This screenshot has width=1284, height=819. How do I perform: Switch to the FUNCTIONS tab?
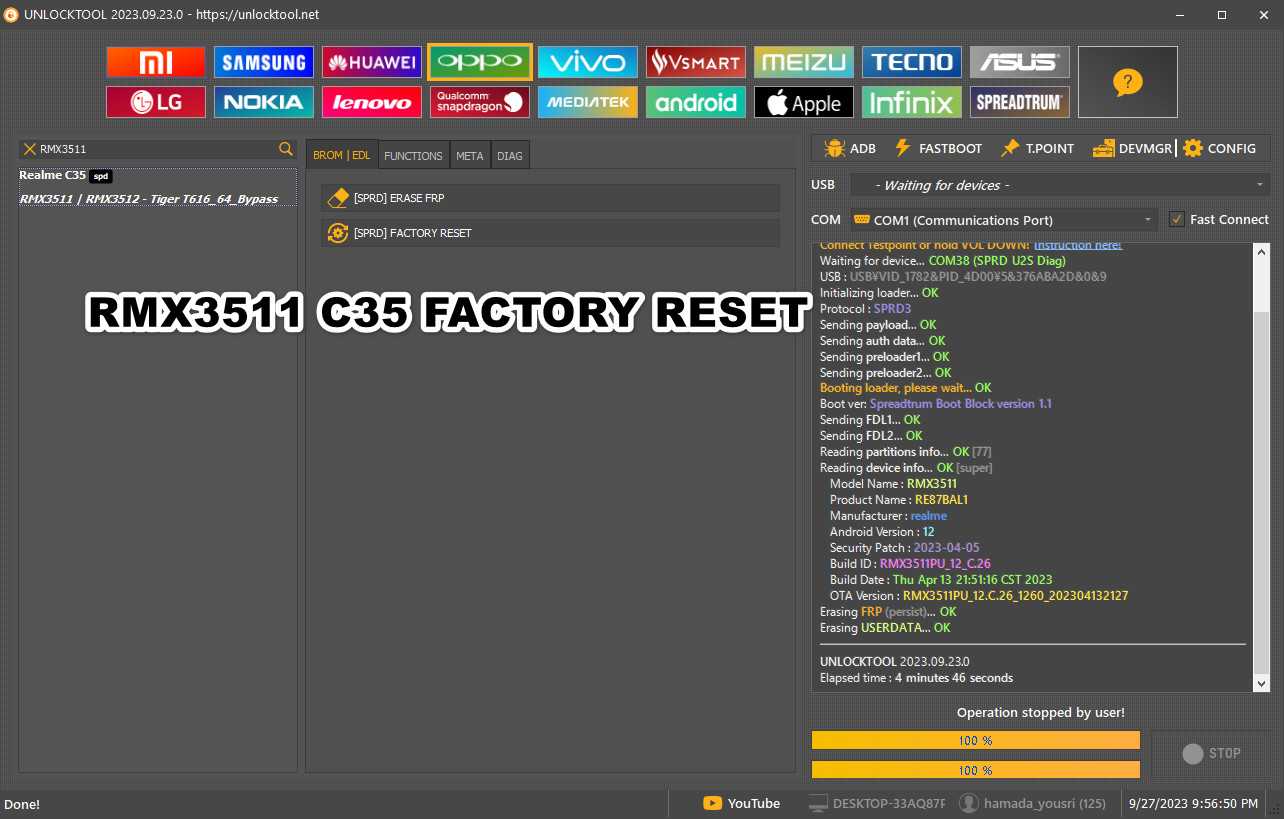click(x=413, y=156)
